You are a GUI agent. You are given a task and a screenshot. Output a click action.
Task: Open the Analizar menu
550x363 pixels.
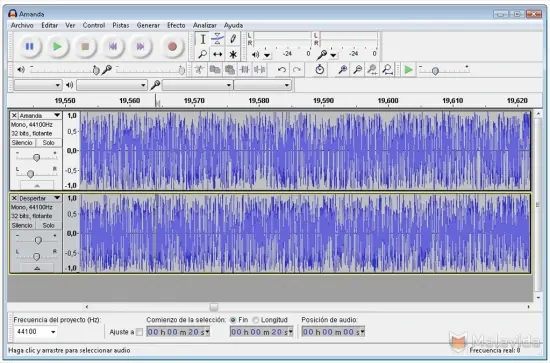(x=204, y=25)
